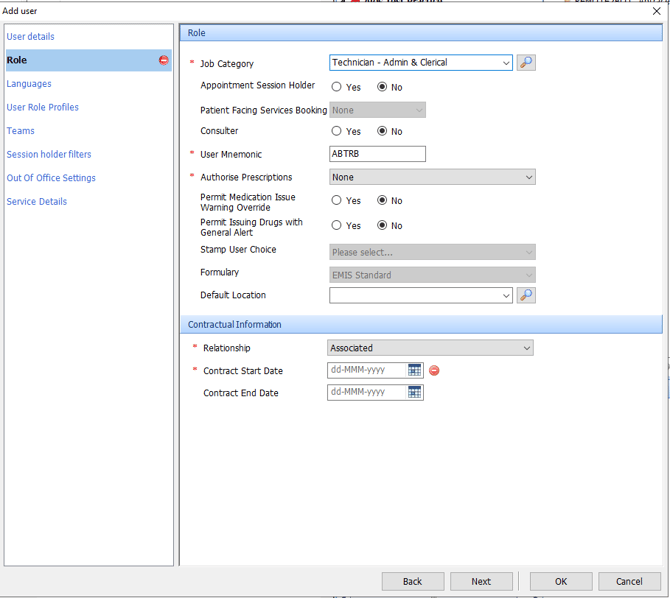Select No for Permit Issuing Drugs with General Alert
The height and width of the screenshot is (598, 670).
(x=382, y=225)
